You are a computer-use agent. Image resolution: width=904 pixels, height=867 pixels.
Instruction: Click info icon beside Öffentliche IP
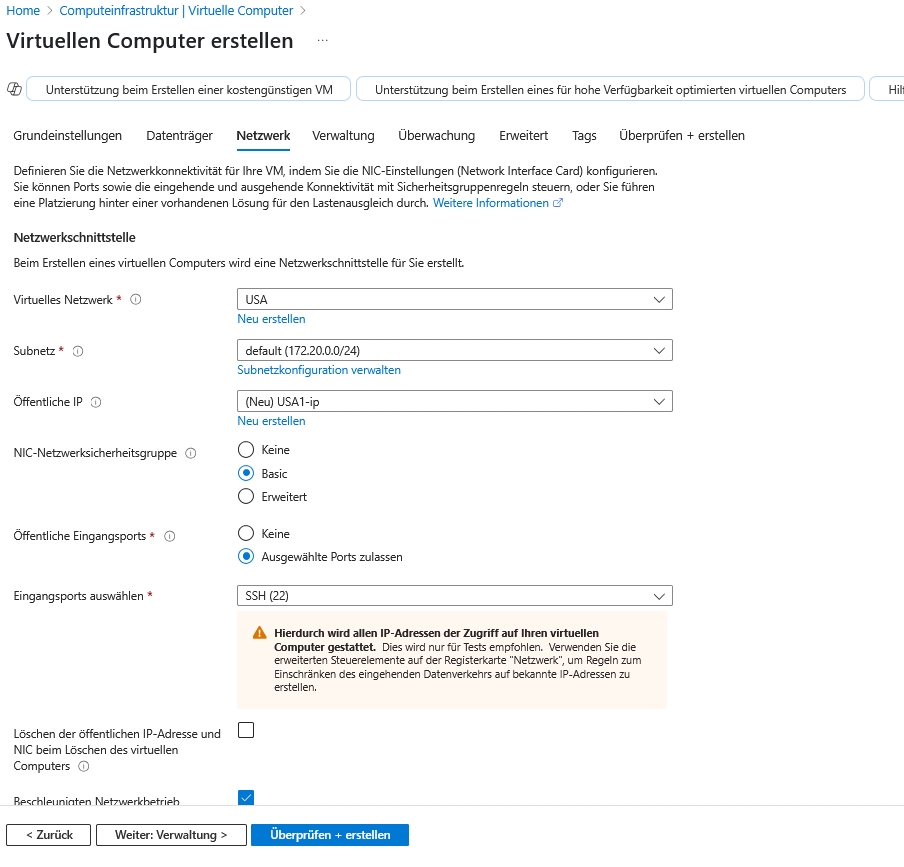(x=96, y=402)
